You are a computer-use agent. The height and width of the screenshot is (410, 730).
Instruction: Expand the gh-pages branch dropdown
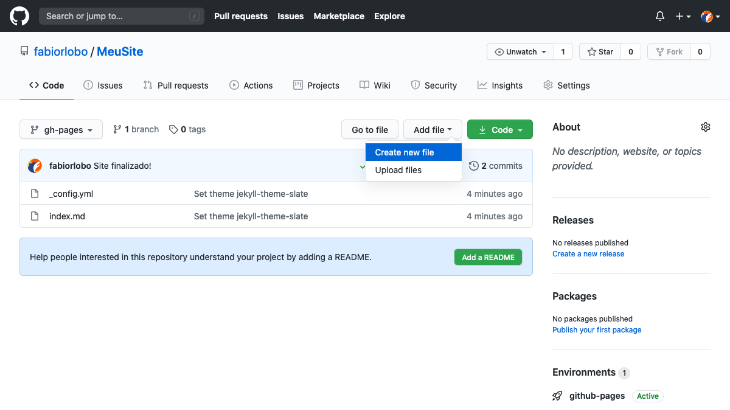pos(61,129)
